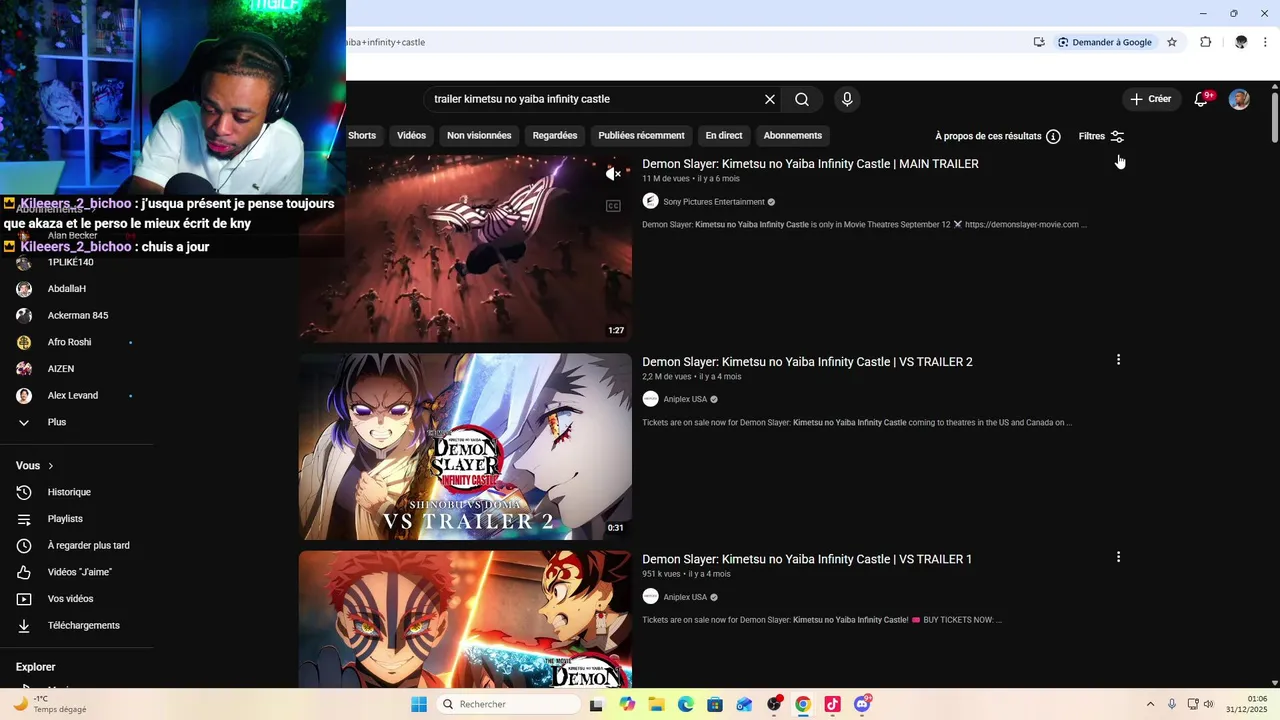The image size is (1280, 720).
Task: Open À regarder plus tard
Action: click(x=76, y=546)
